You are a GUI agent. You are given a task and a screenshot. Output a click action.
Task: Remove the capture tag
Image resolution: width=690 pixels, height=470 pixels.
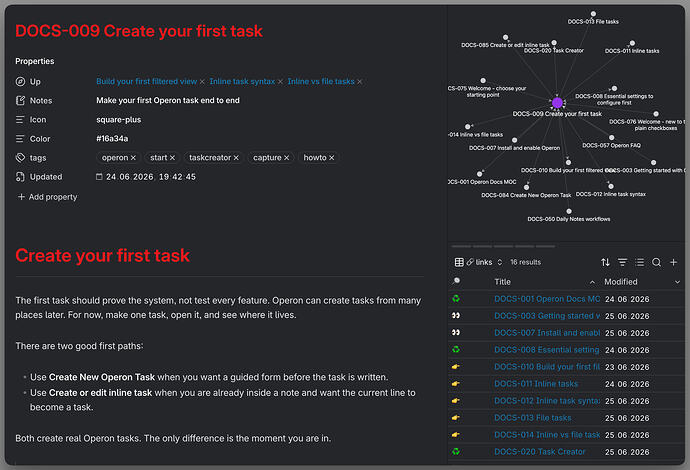pos(286,158)
